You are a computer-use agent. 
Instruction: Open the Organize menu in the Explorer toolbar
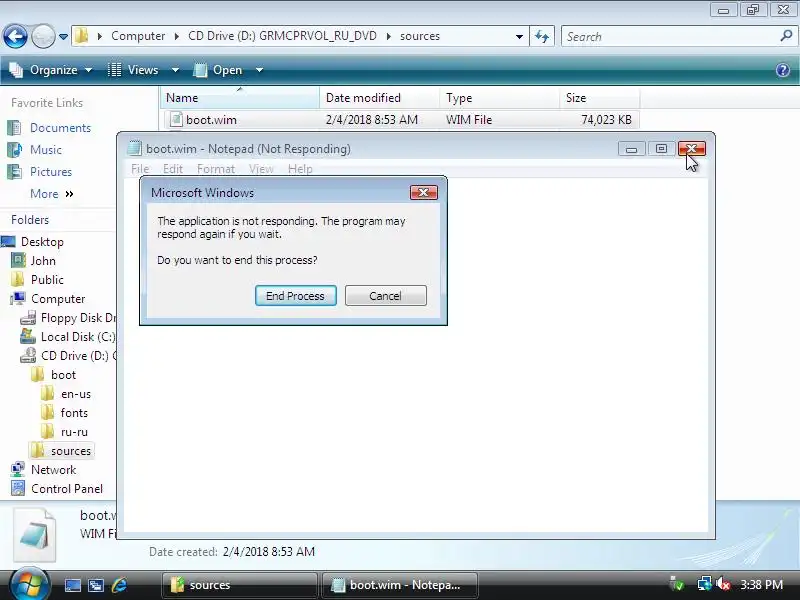click(51, 70)
